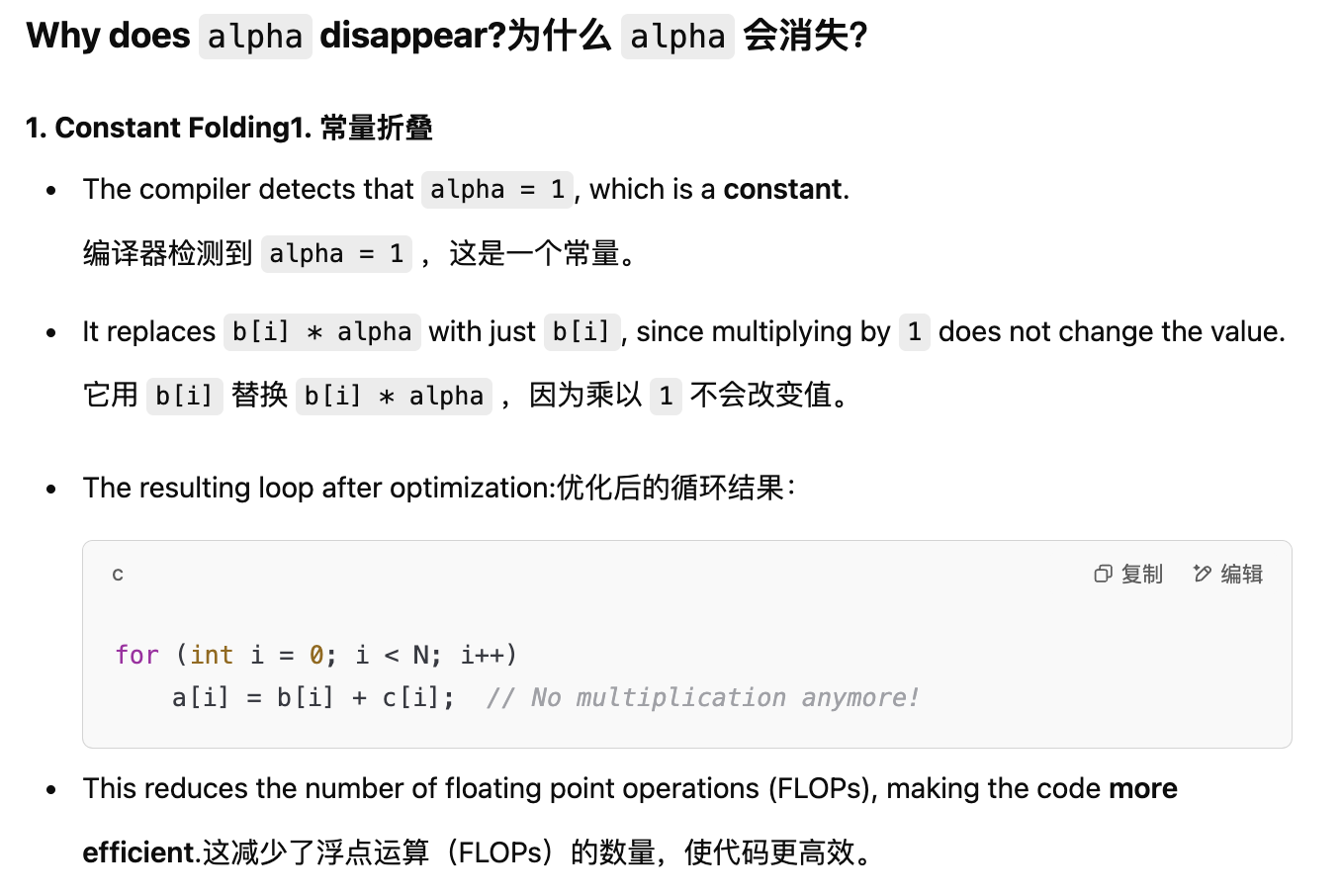This screenshot has height=896, width=1341.
Task: Click "b[i]" code chip after 它用
Action: pos(185,397)
